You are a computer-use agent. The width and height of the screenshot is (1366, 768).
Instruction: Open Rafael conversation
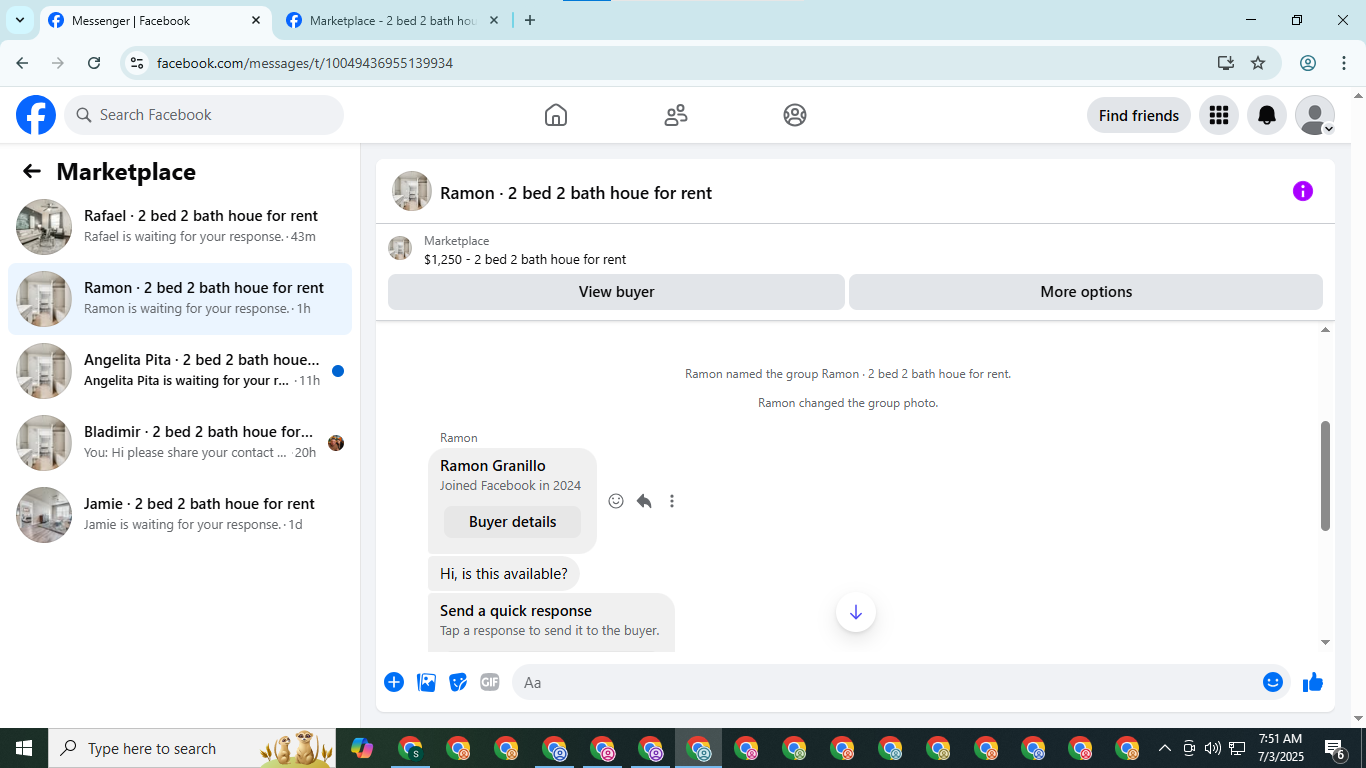180,227
